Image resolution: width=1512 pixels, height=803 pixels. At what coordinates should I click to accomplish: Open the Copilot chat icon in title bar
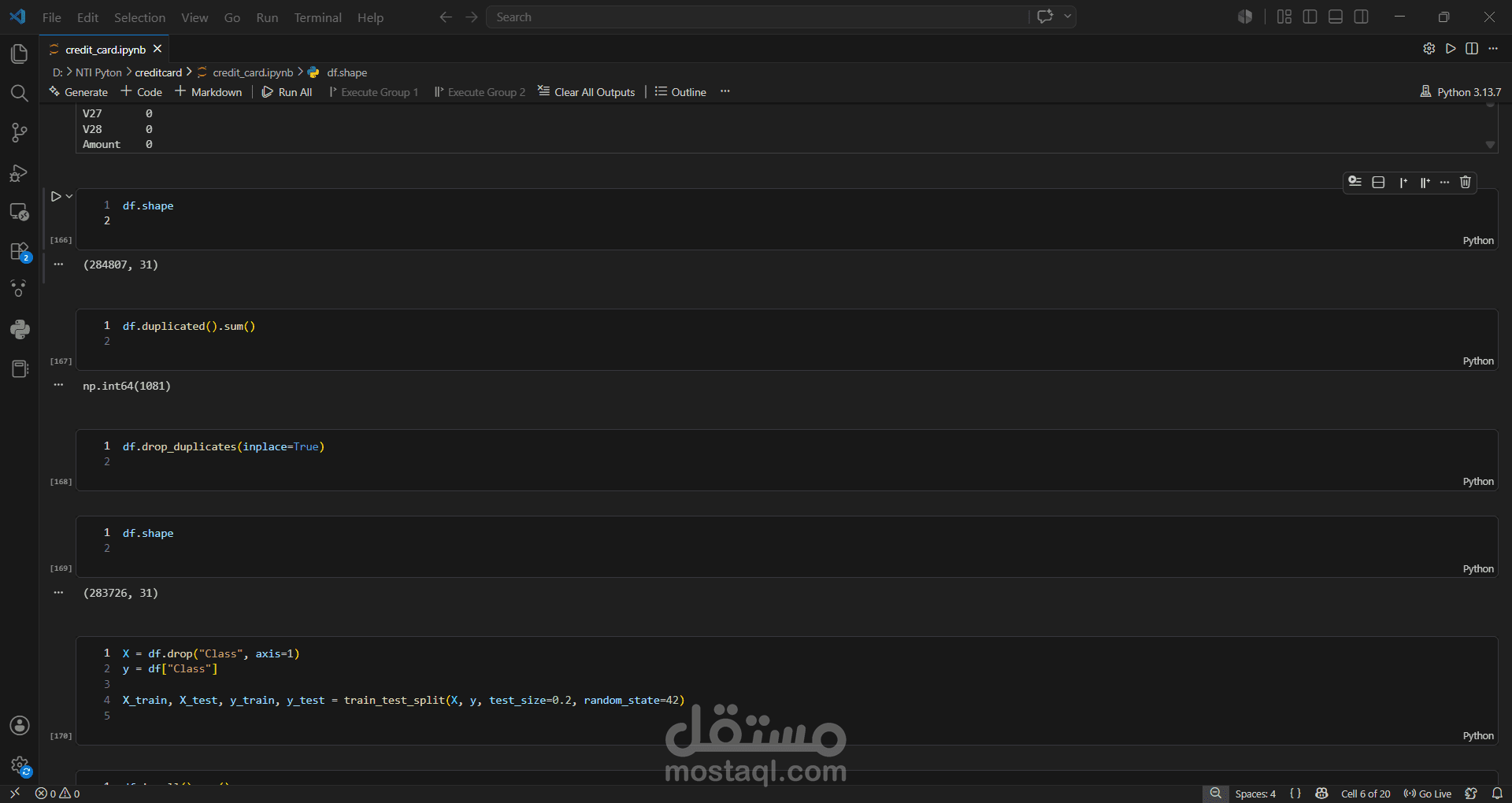(1045, 17)
